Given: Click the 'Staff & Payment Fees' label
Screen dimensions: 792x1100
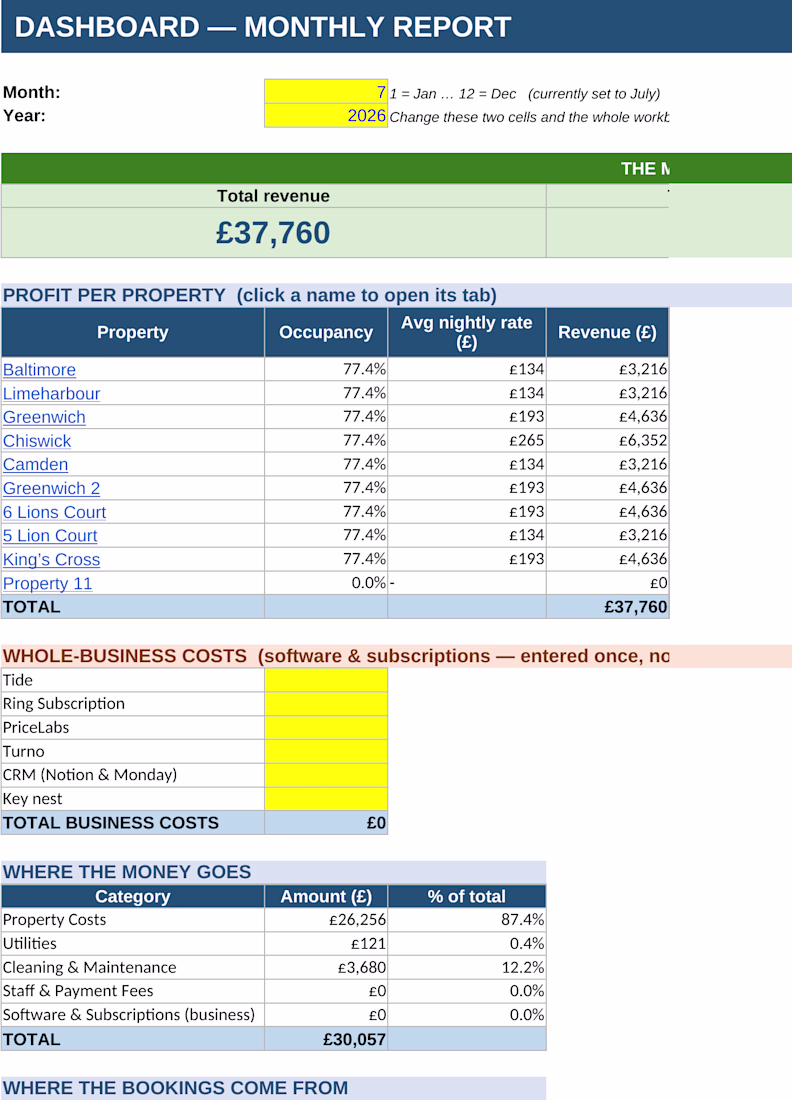Looking at the screenshot, I should tap(78, 991).
